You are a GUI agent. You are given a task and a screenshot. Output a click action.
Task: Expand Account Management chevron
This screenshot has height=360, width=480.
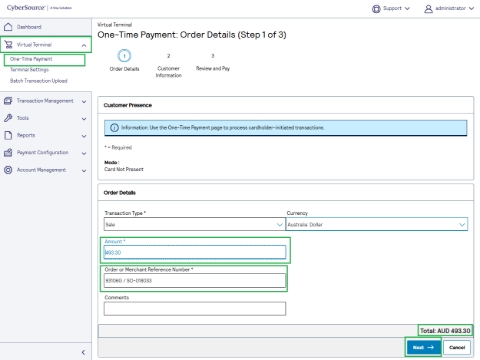(x=84, y=171)
